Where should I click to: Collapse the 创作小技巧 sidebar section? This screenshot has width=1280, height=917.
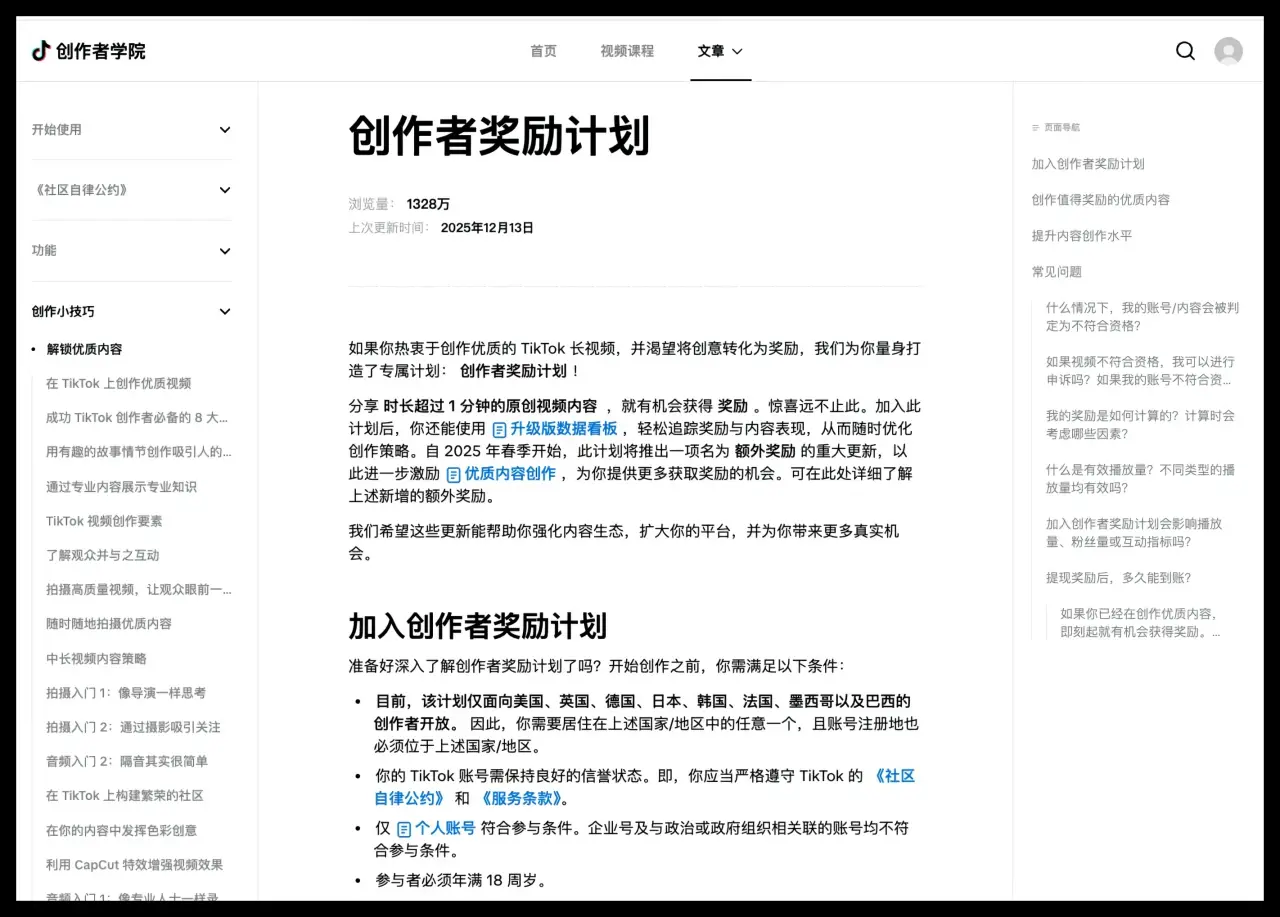pyautogui.click(x=225, y=312)
